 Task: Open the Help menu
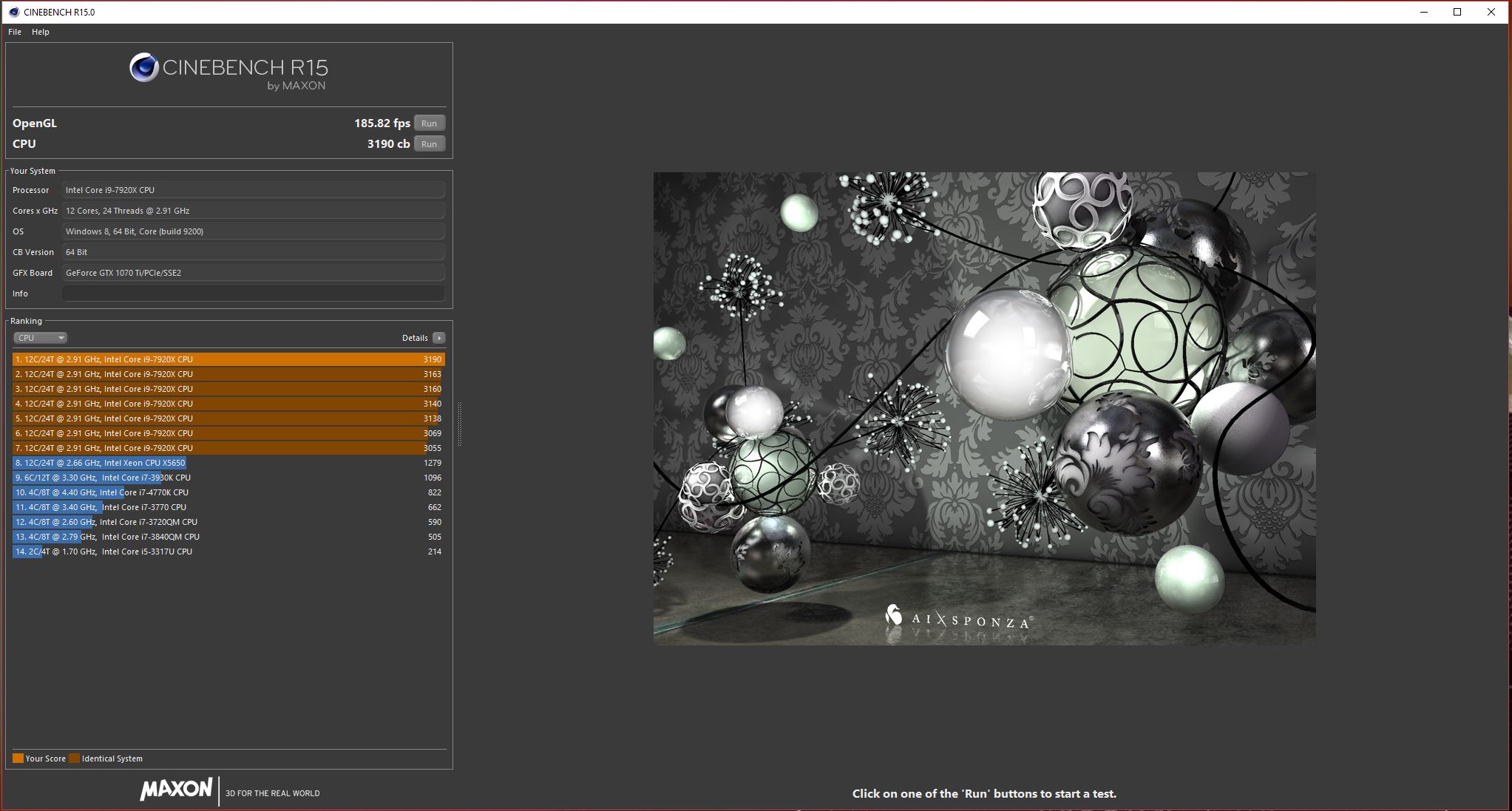coord(41,32)
